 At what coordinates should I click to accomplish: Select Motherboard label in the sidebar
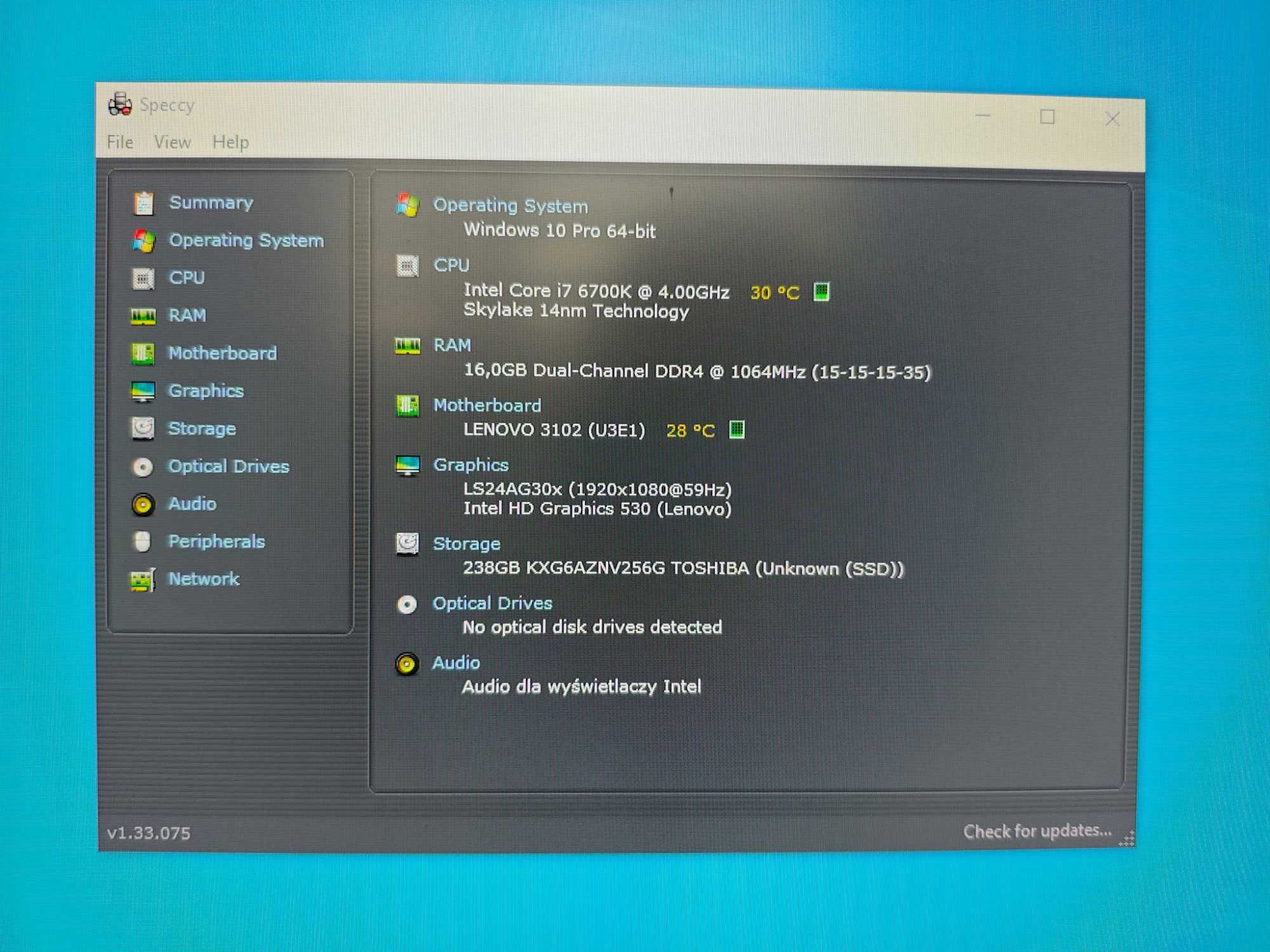[x=222, y=353]
